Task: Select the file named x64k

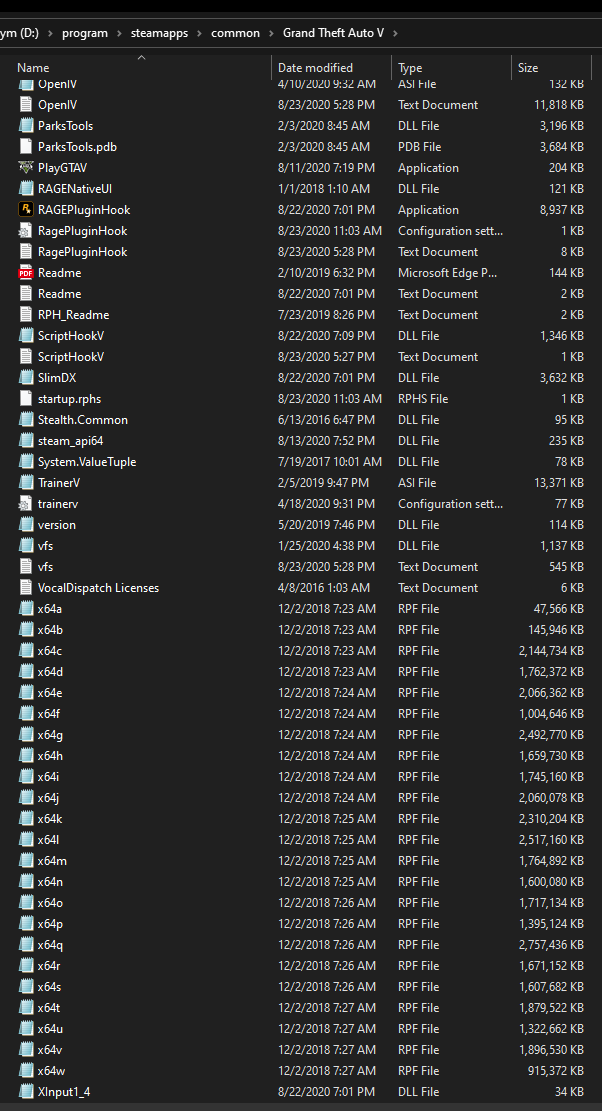Action: coord(50,819)
